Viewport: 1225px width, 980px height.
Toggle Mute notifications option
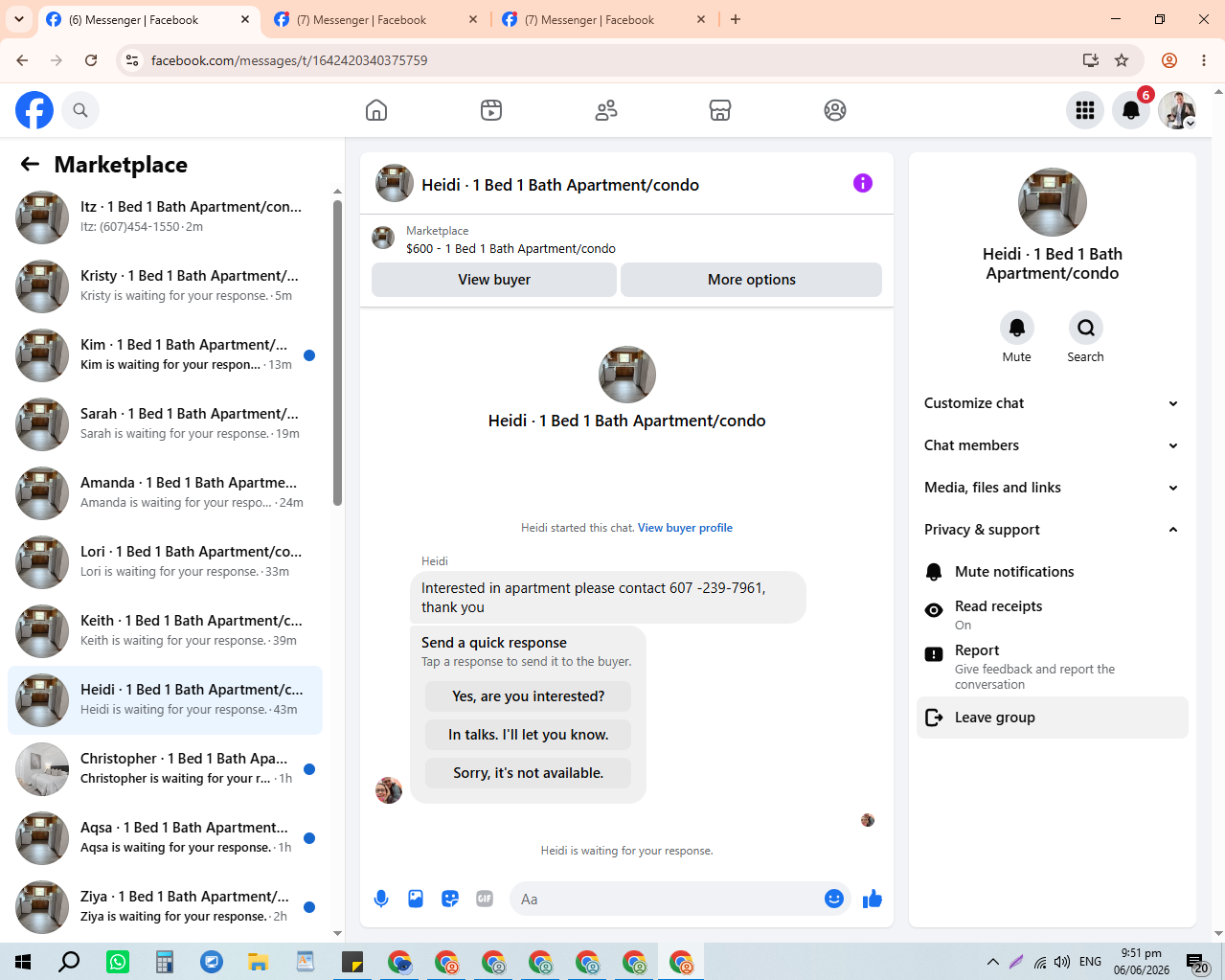pos(1053,572)
